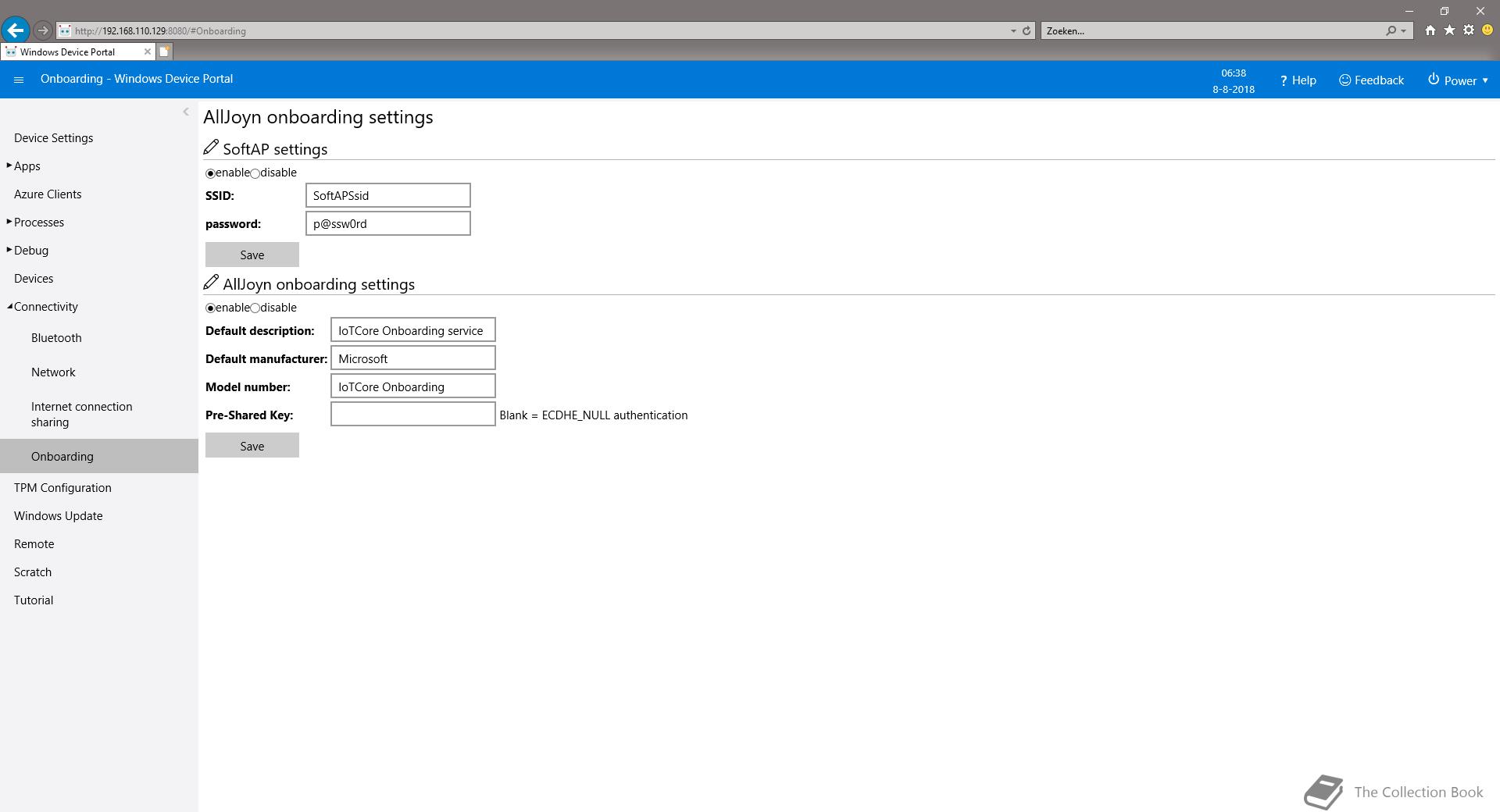Open Azure Clients page
This screenshot has width=1500, height=812.
pos(48,194)
